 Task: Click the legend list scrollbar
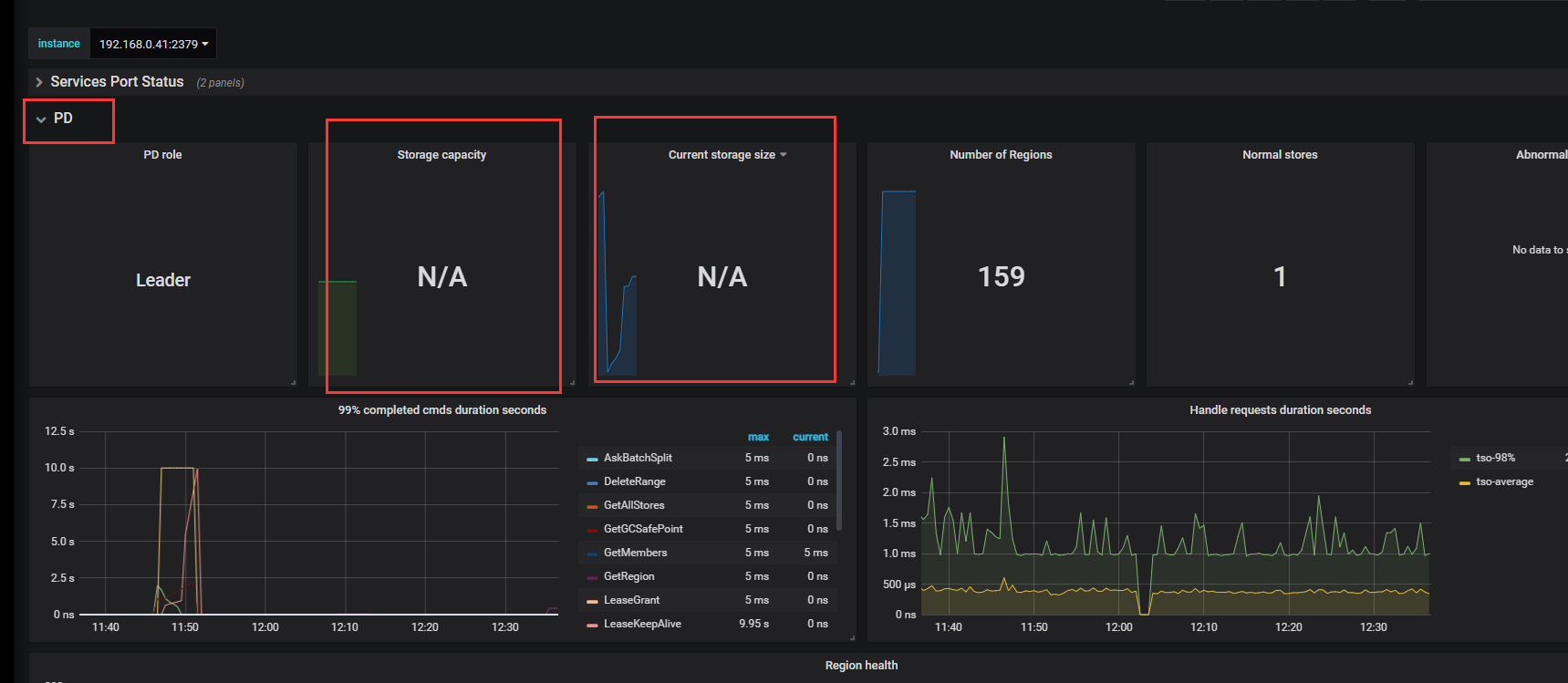tap(839, 481)
